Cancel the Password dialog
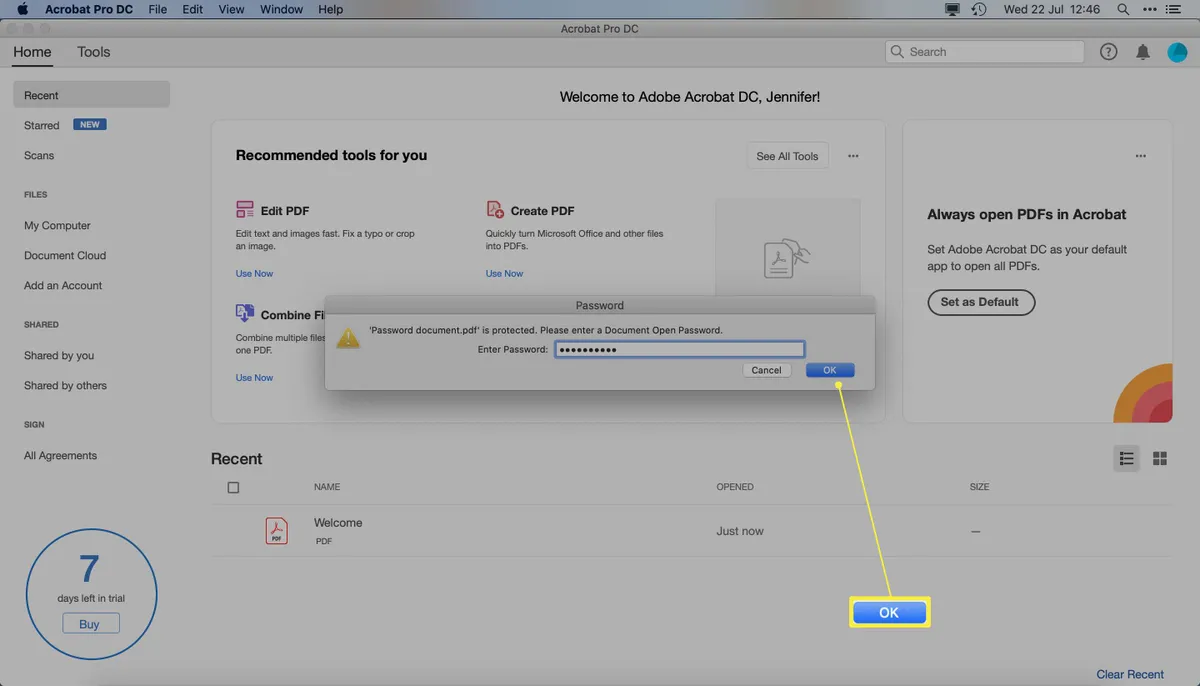Image resolution: width=1200 pixels, height=686 pixels. (766, 370)
